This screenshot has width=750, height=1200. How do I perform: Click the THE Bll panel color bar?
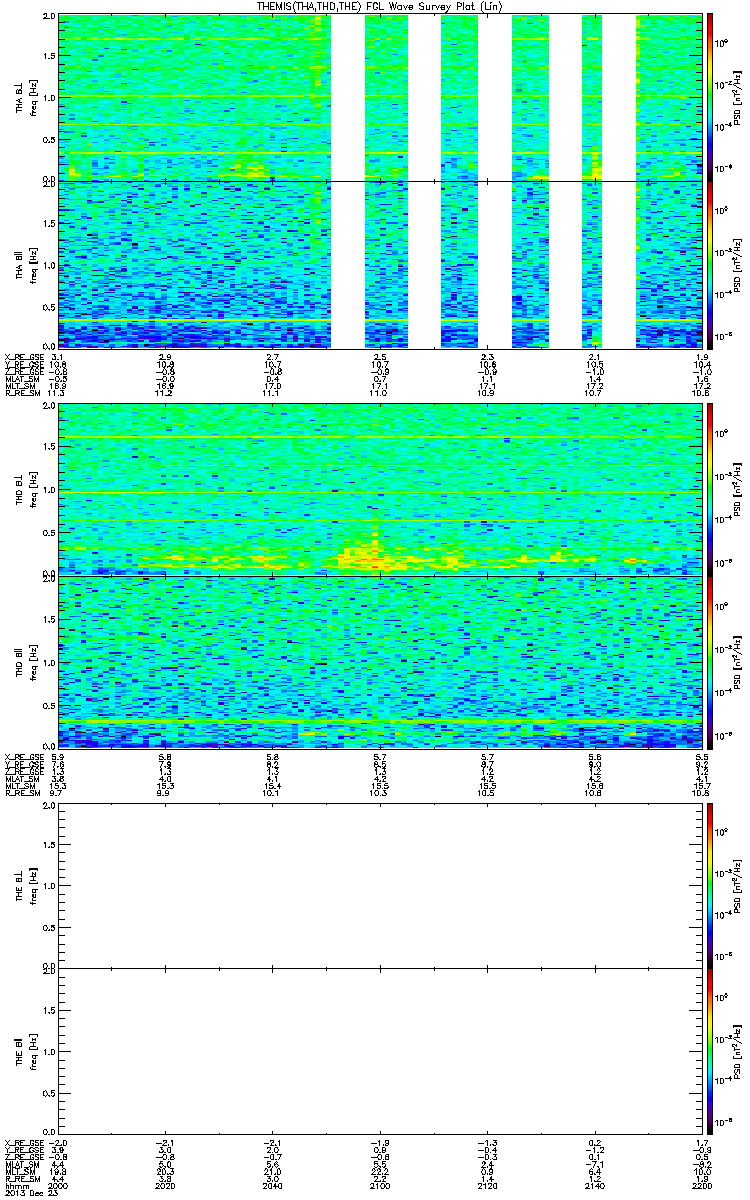(x=709, y=1053)
